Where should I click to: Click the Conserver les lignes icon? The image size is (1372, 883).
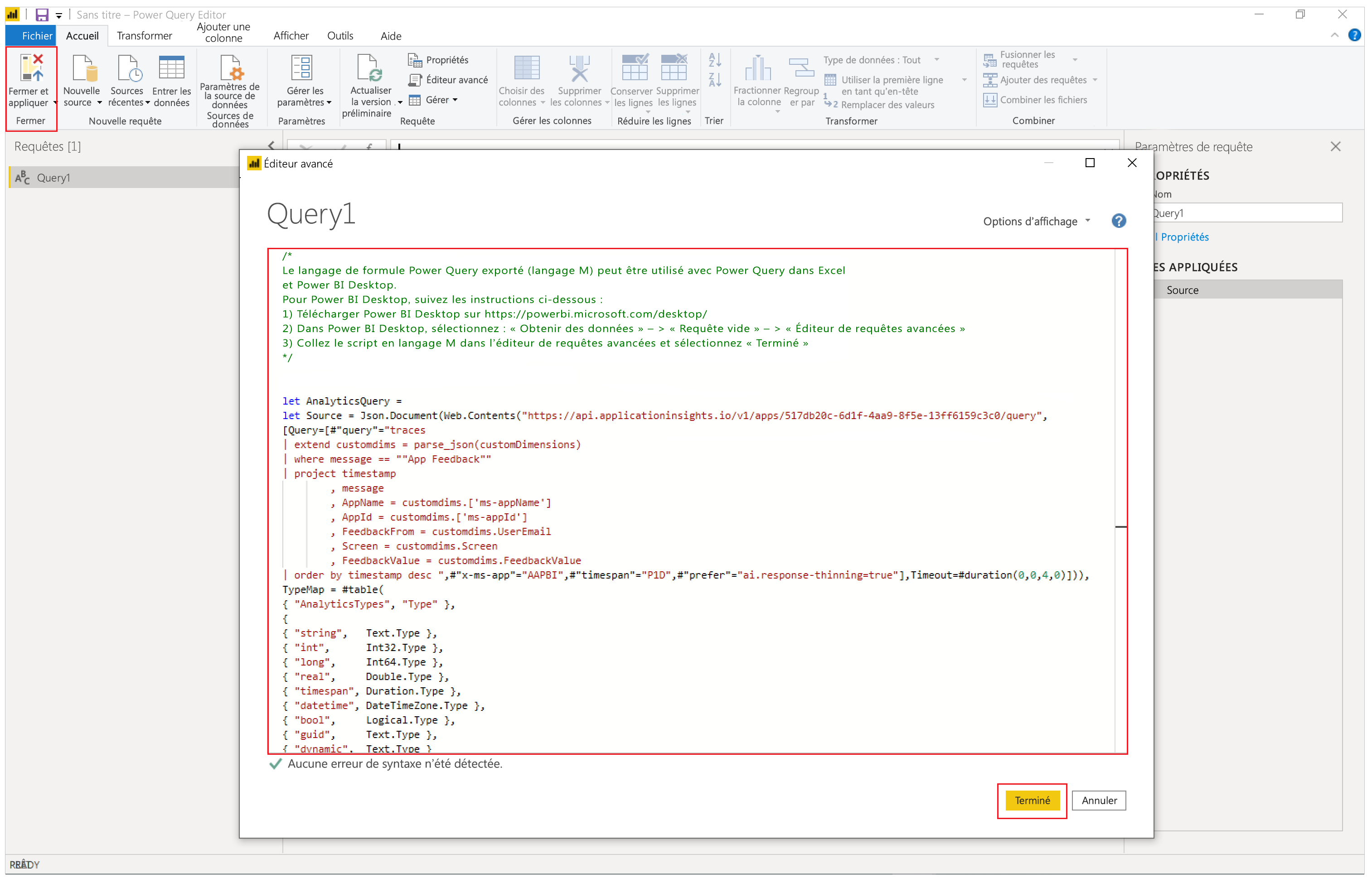tap(635, 67)
